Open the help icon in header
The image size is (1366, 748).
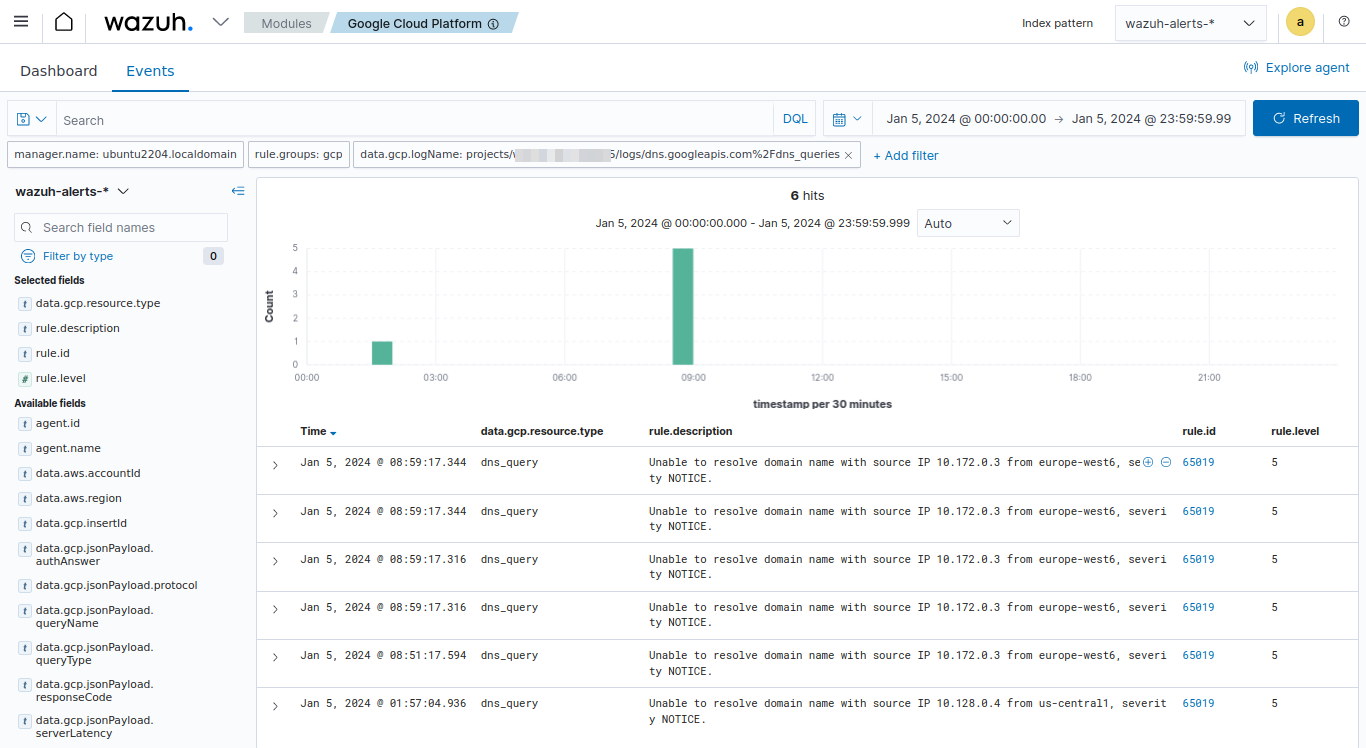click(x=1344, y=22)
